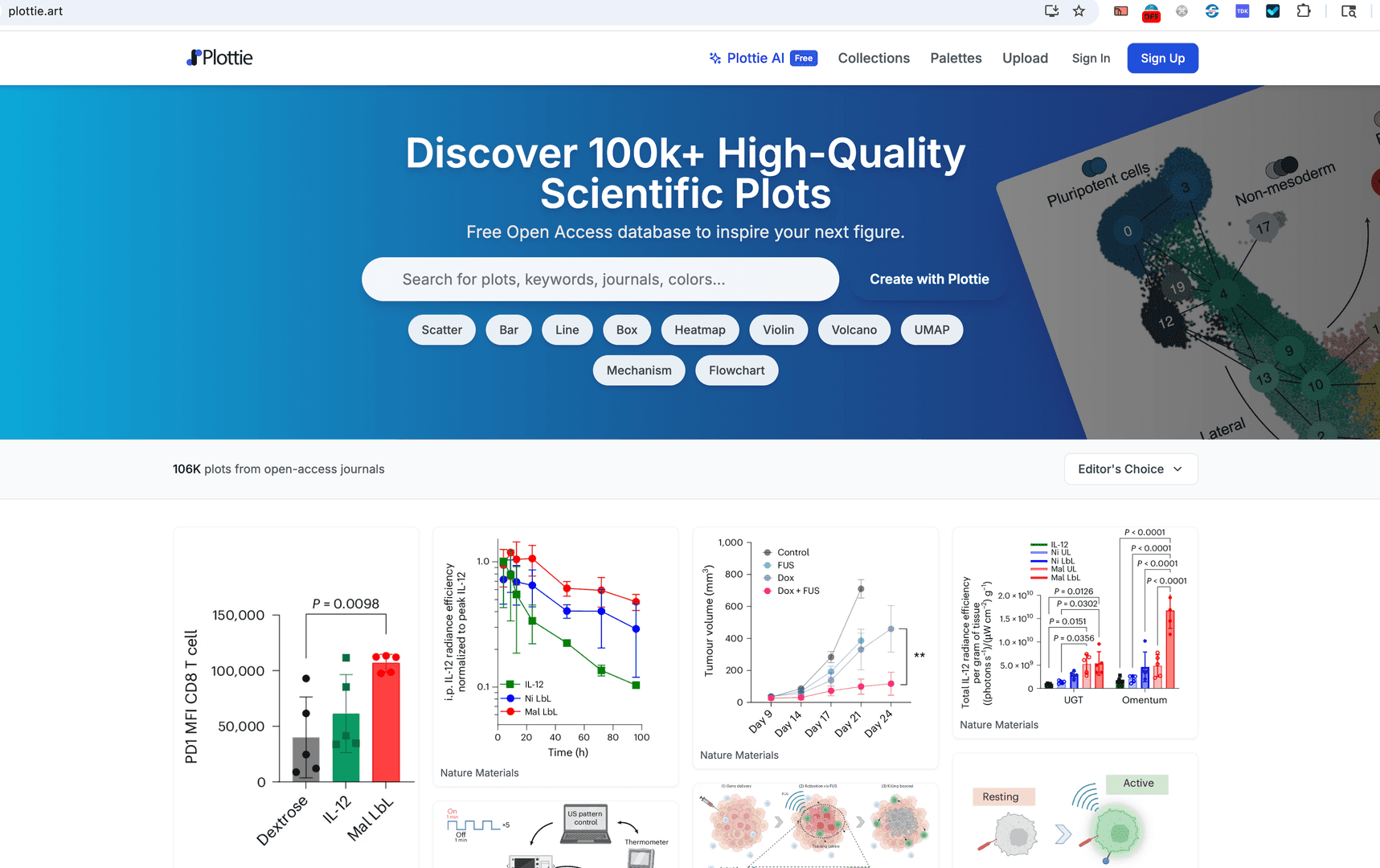1380x868 pixels.
Task: Open the Collections menu item
Action: click(x=874, y=58)
